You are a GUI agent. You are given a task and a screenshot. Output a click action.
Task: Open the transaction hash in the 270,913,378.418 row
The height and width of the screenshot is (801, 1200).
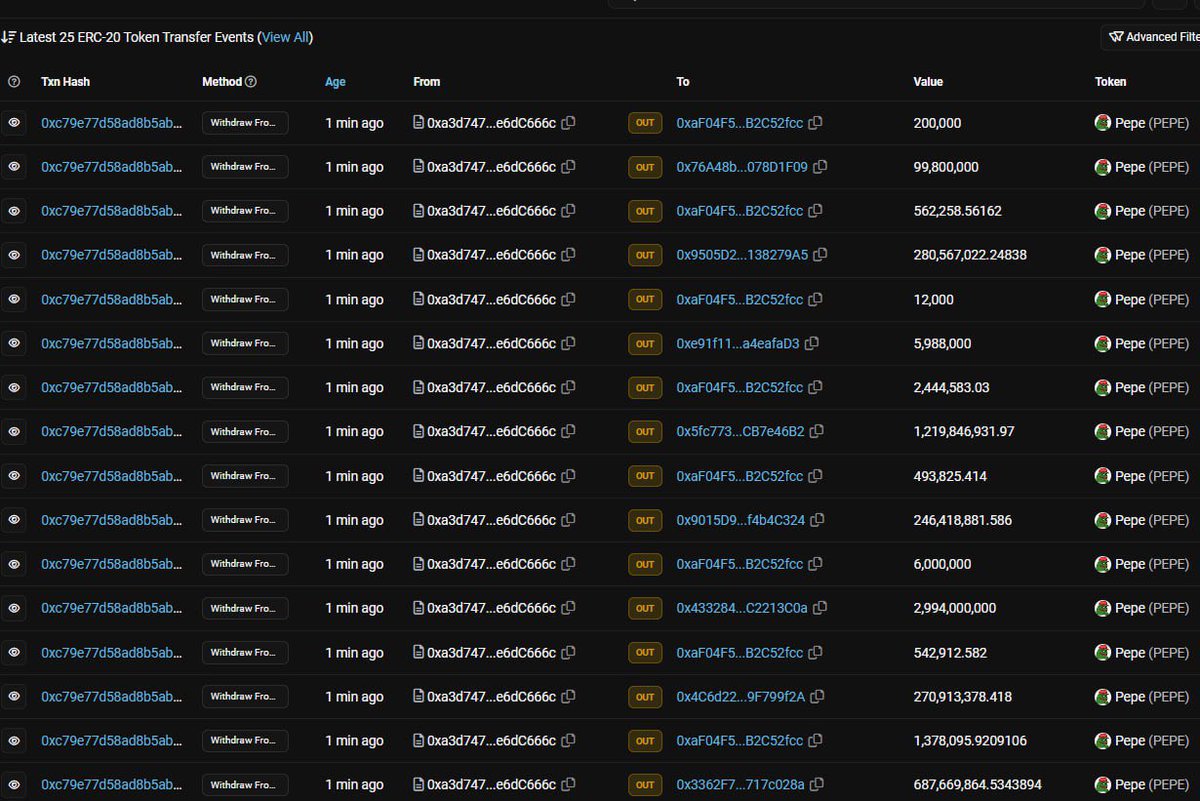[x=112, y=697]
